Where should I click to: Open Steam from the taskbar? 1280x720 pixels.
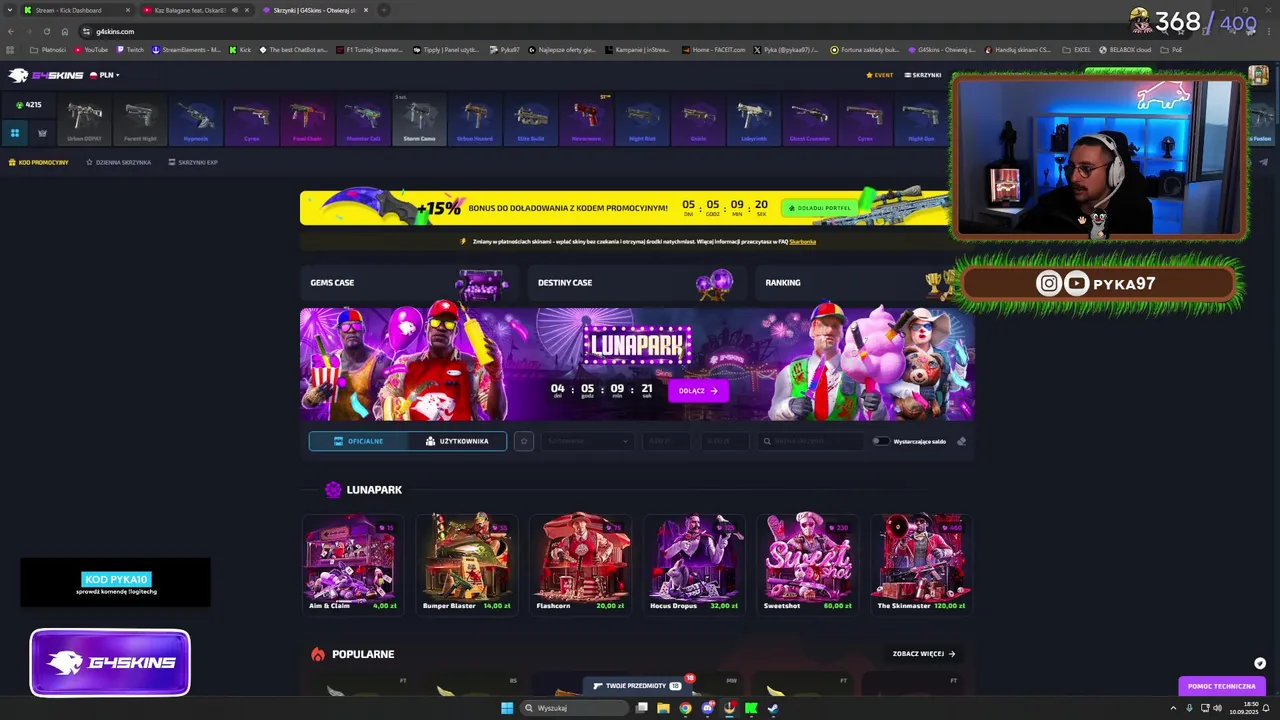pos(773,708)
